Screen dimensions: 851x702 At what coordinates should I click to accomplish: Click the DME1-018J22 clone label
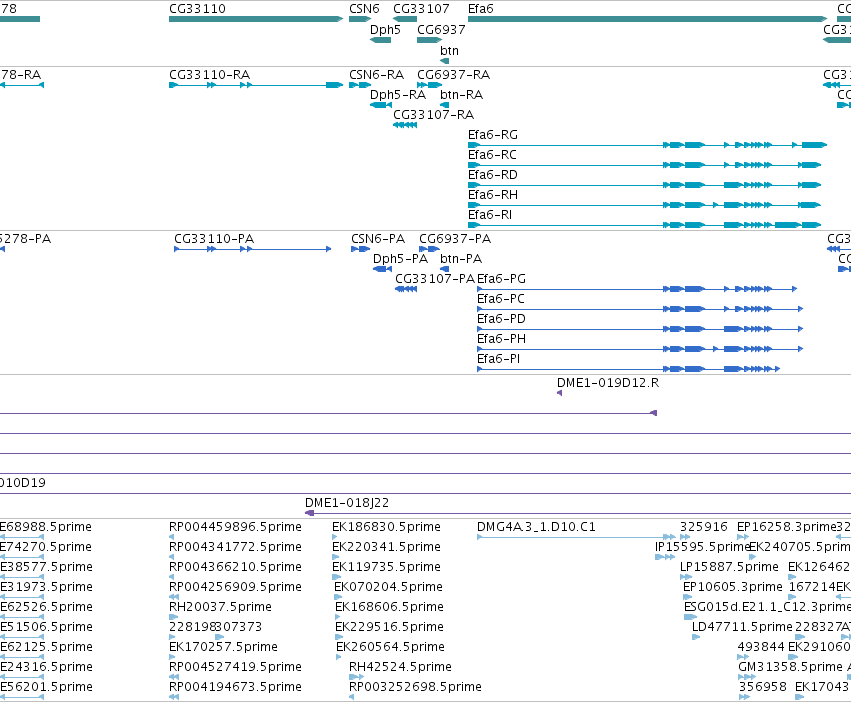347,503
